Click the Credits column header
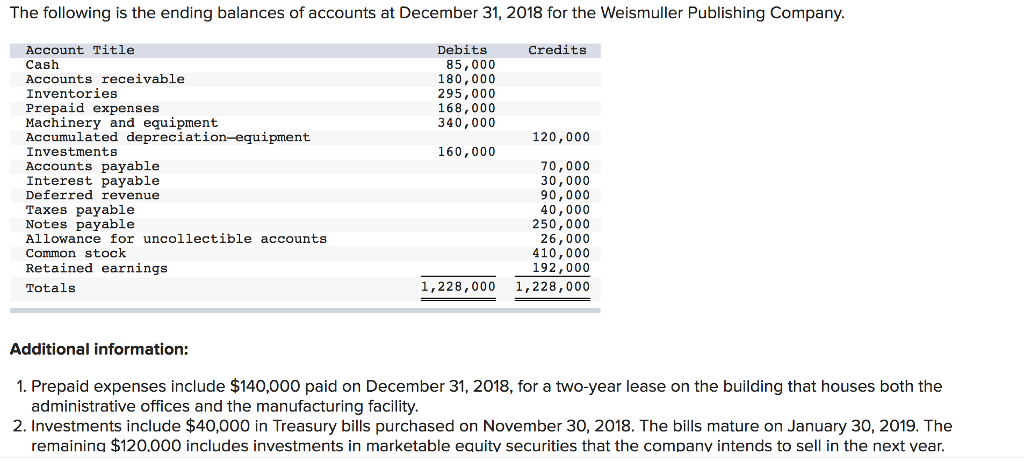The image size is (1024, 461). click(x=557, y=50)
